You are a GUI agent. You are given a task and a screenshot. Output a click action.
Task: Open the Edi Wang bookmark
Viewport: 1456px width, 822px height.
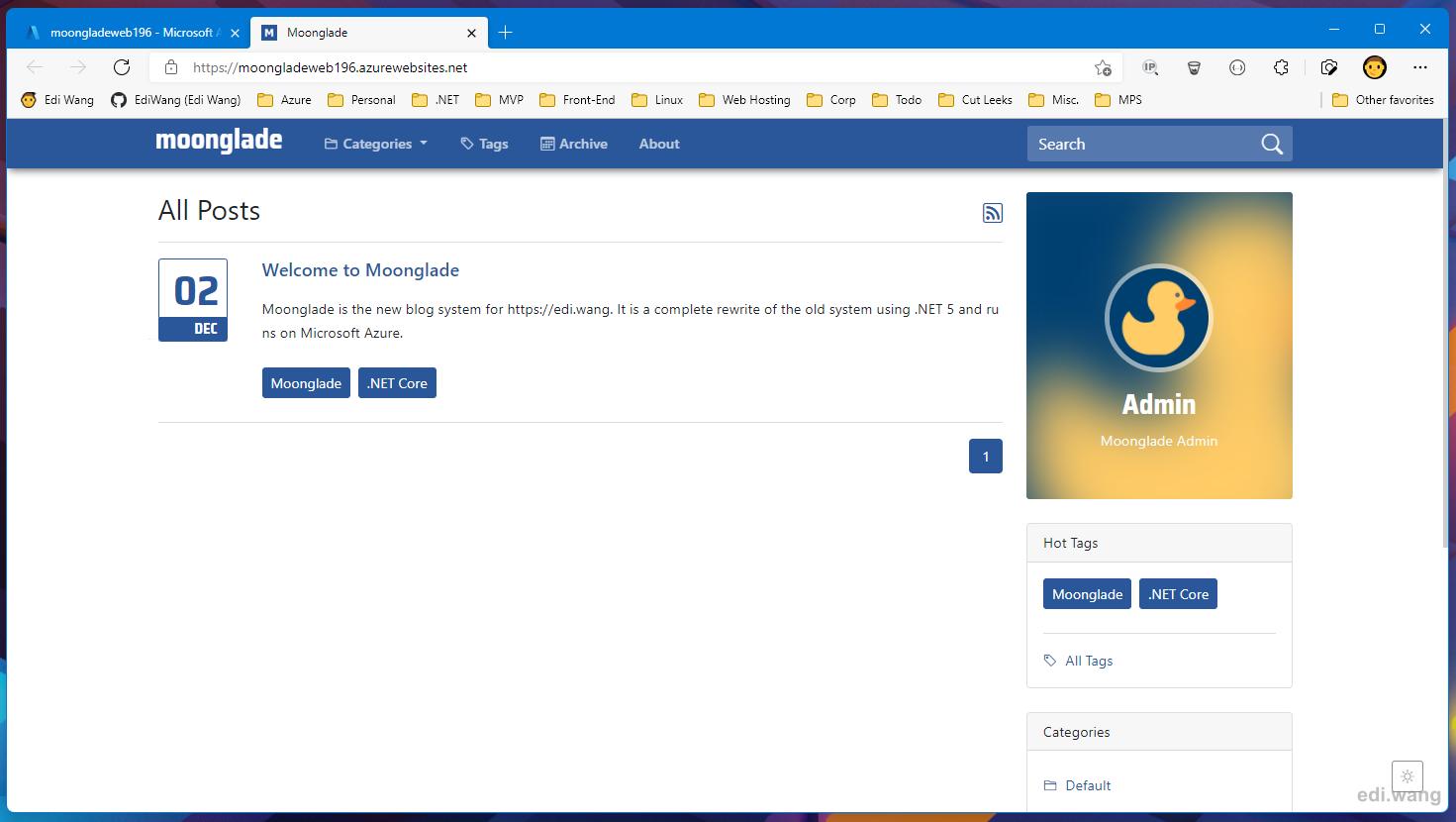point(57,100)
